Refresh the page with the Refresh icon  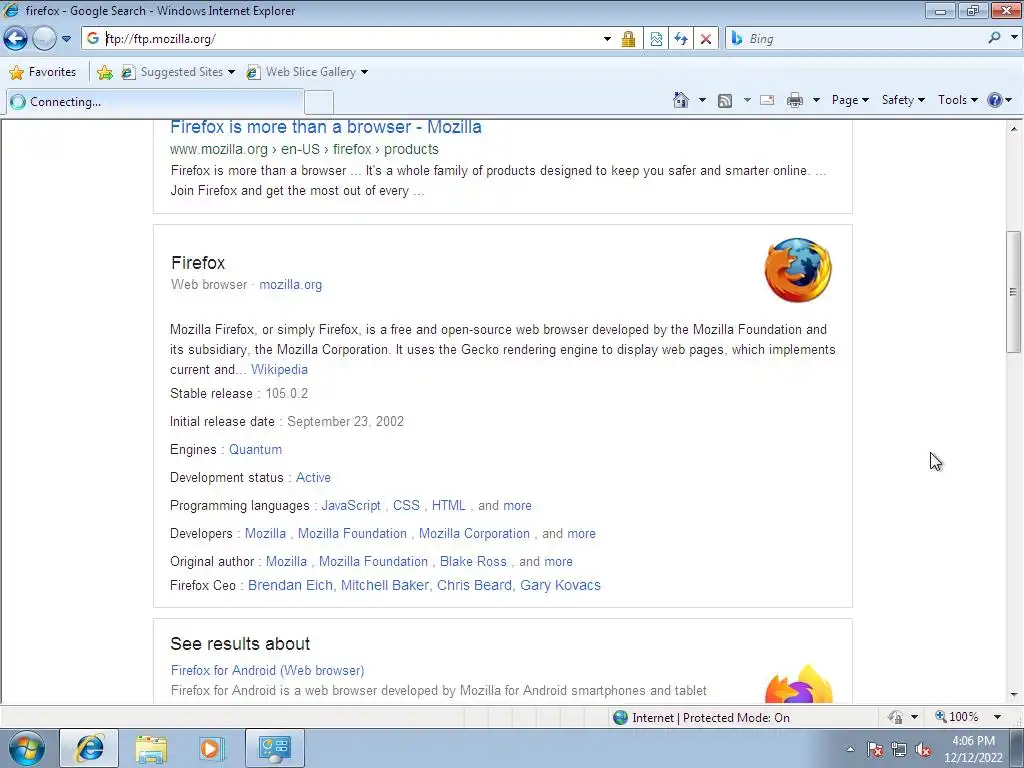pyautogui.click(x=681, y=39)
